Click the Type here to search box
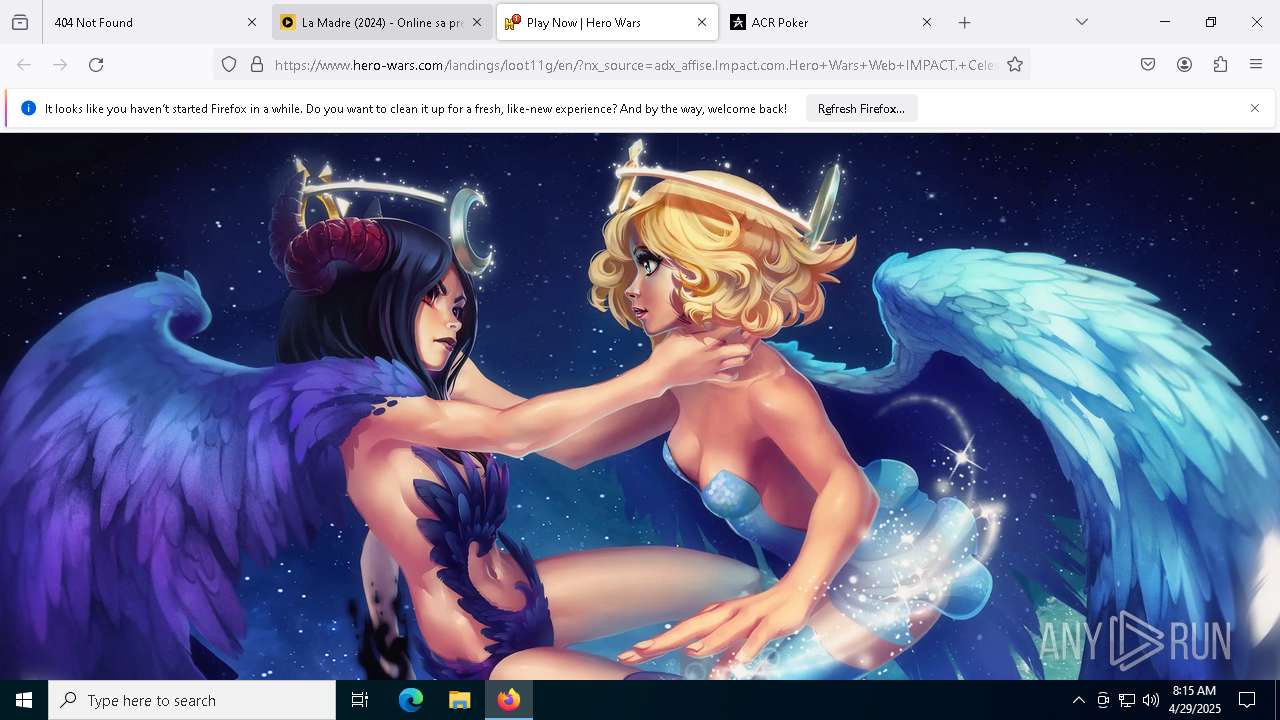 pos(192,700)
